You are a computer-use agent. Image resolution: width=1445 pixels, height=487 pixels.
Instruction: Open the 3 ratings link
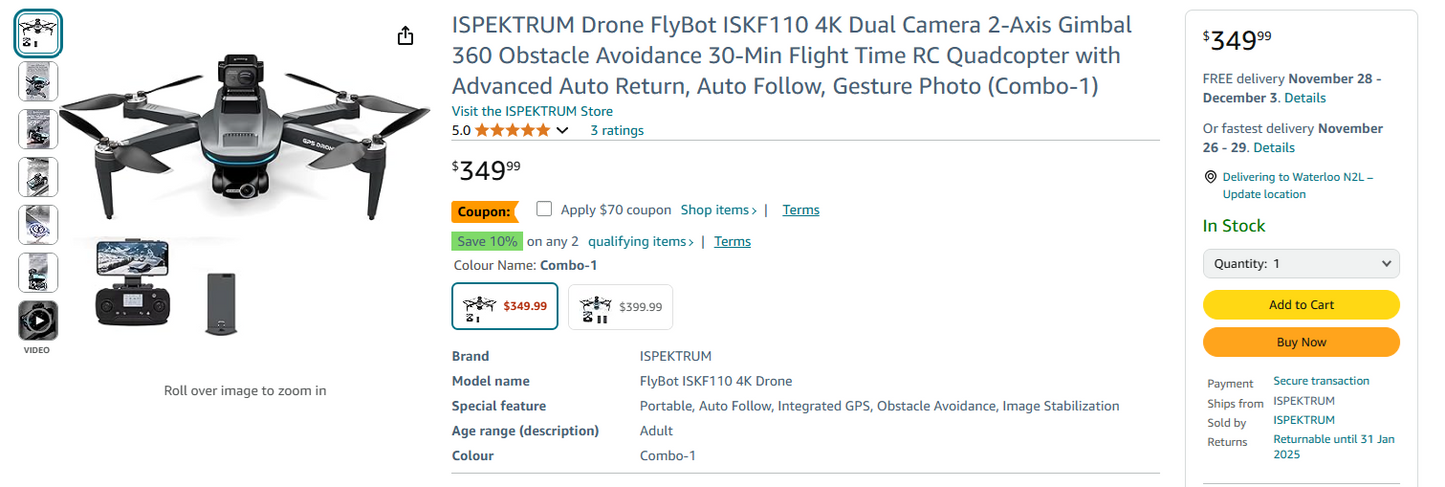(x=617, y=130)
